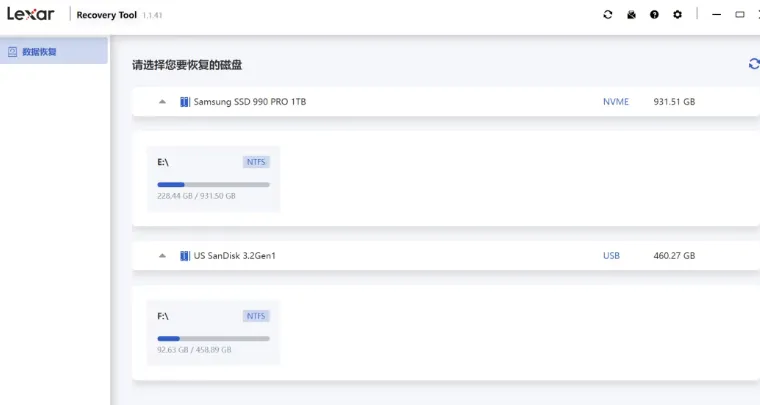The image size is (760, 405).
Task: Click the NTFS badge on E:\ drive
Action: [256, 161]
